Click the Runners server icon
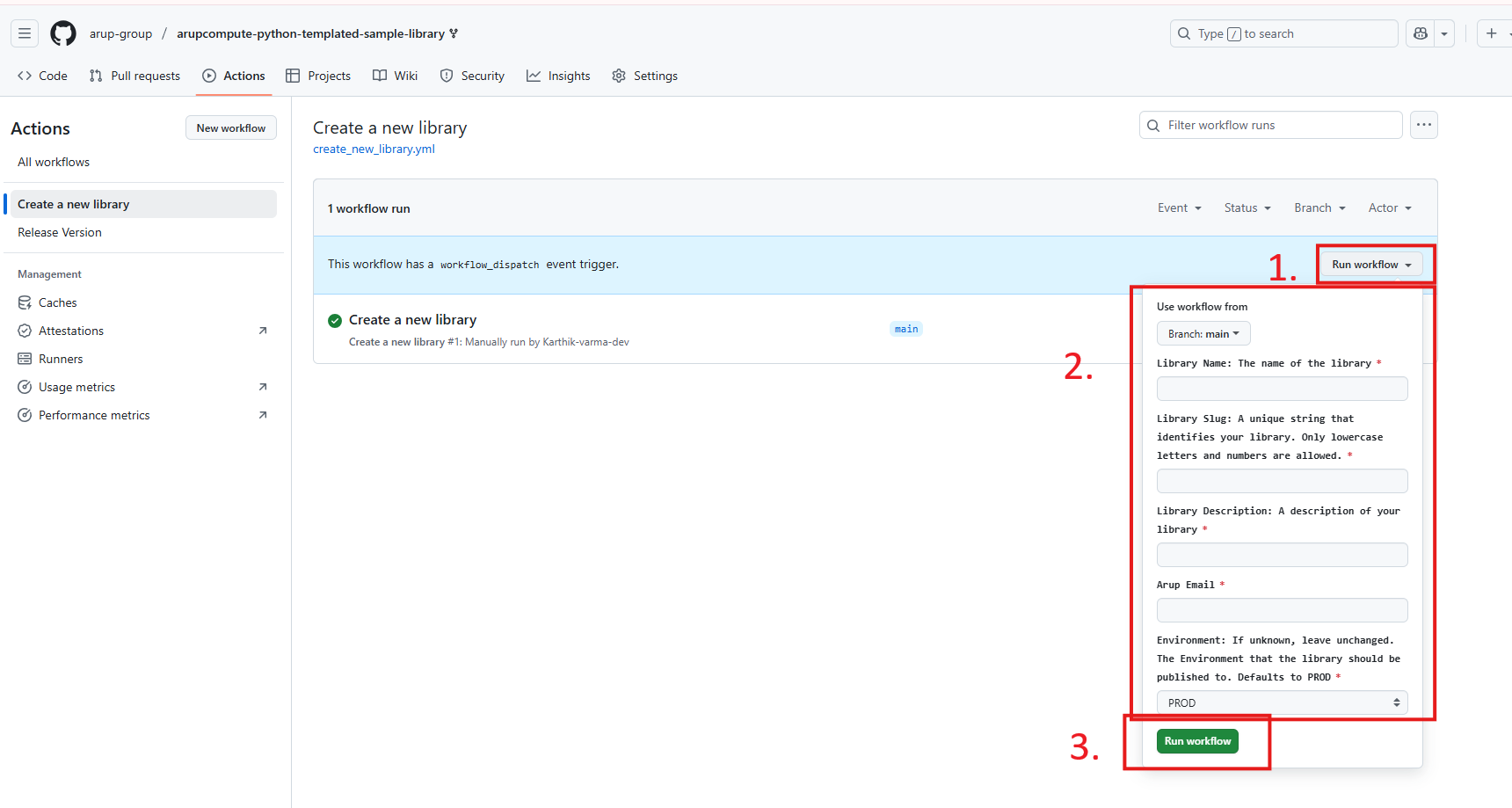The height and width of the screenshot is (808, 1512). pyautogui.click(x=25, y=359)
